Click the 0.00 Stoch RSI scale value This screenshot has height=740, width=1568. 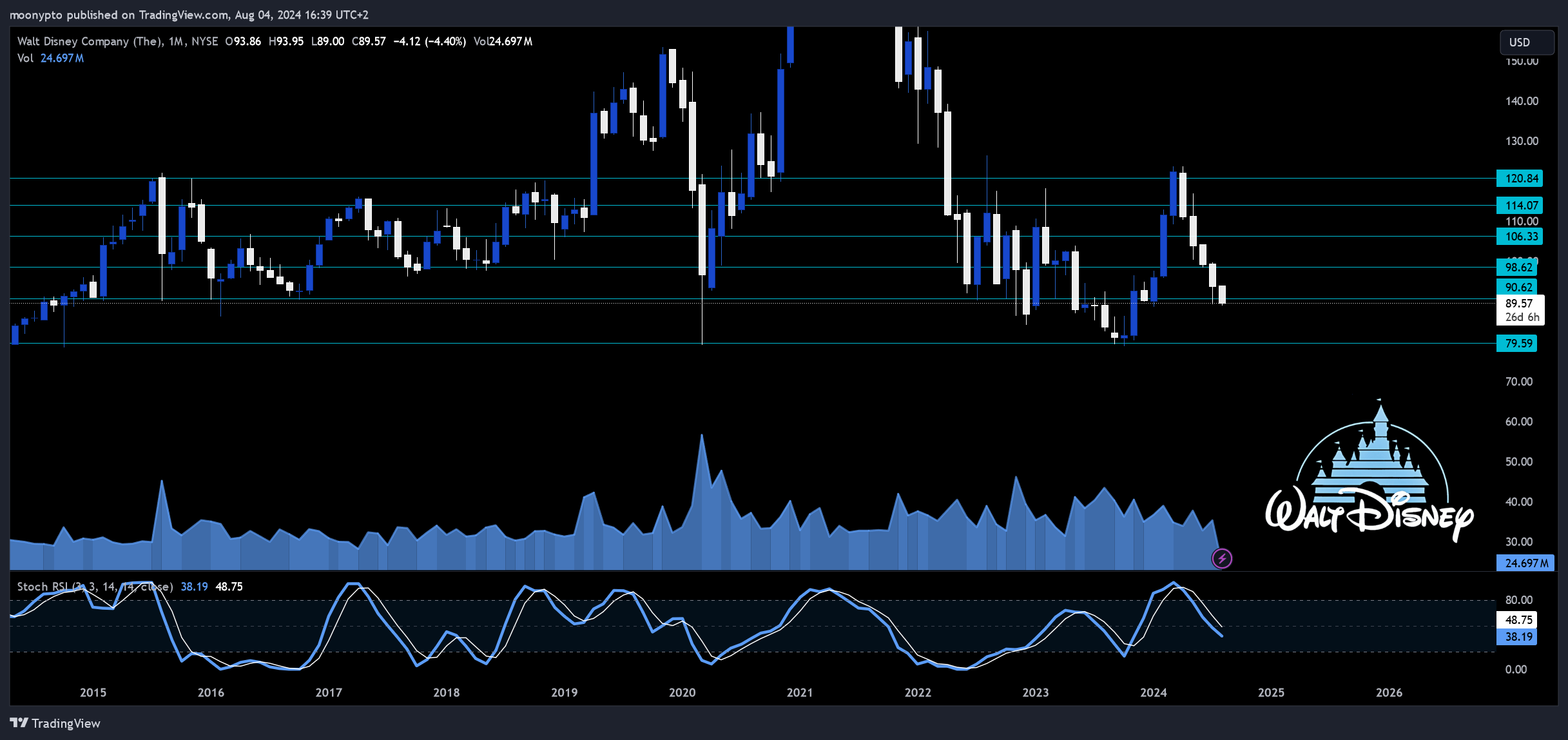[x=1516, y=670]
